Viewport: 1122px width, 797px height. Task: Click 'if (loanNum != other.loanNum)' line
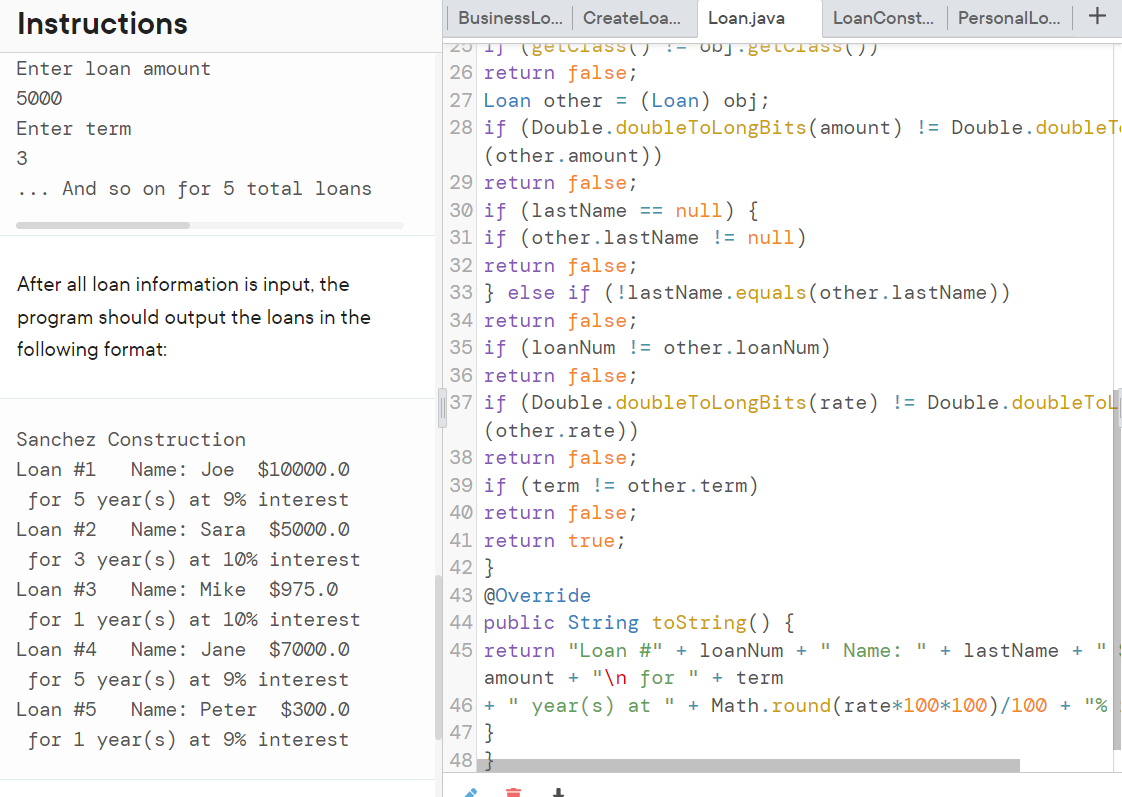pos(657,348)
